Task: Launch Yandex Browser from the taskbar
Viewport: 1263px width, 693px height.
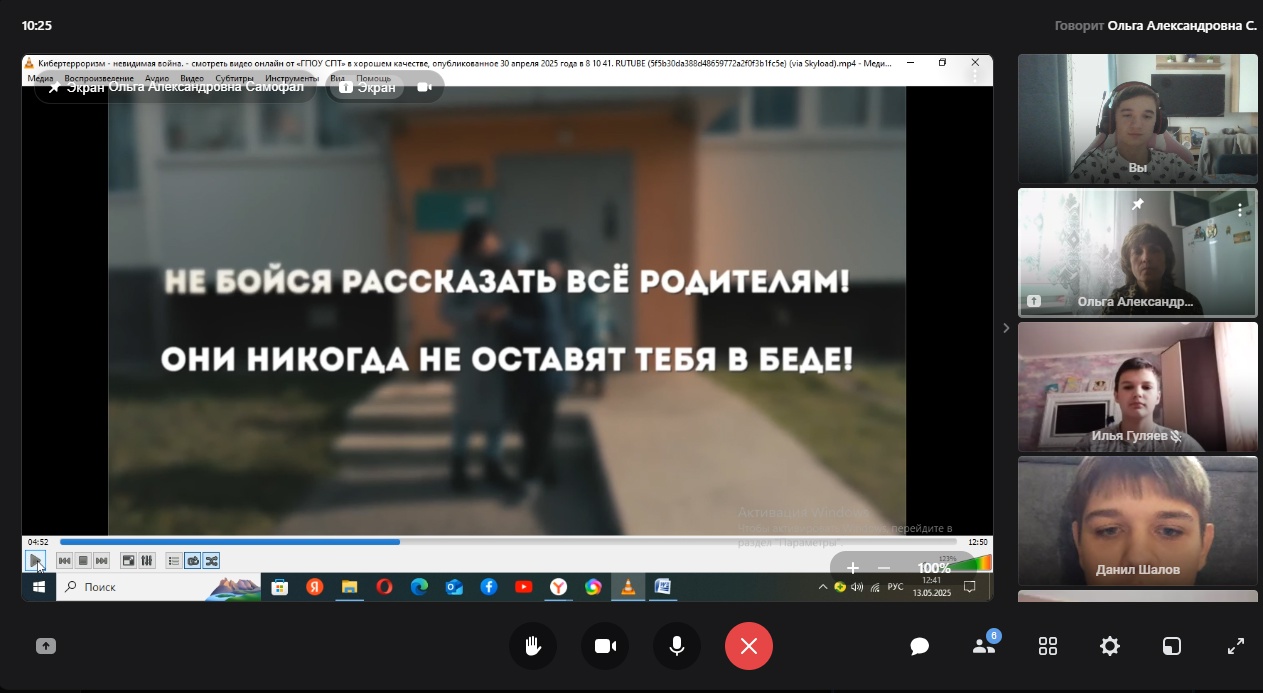Action: pos(559,587)
